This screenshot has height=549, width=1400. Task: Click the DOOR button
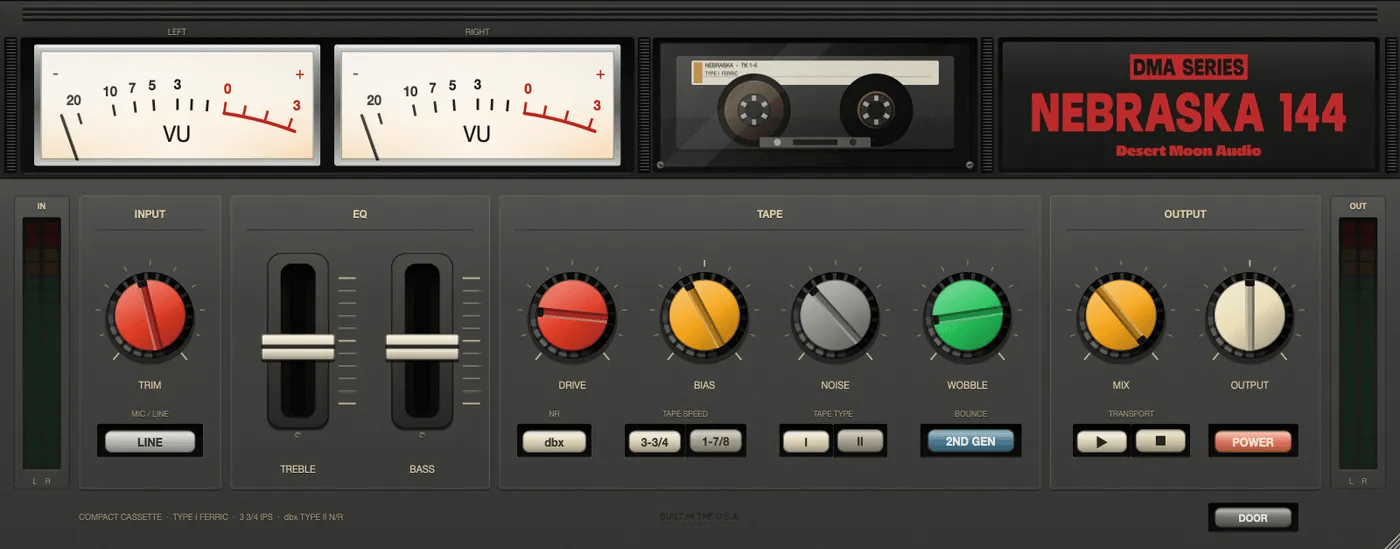(1253, 518)
